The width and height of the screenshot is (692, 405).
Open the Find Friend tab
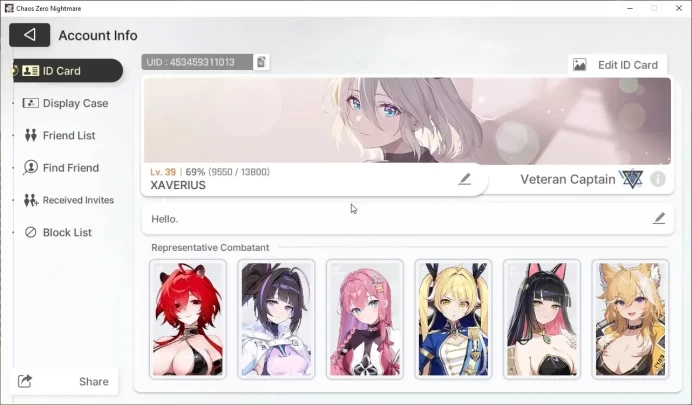(61, 168)
